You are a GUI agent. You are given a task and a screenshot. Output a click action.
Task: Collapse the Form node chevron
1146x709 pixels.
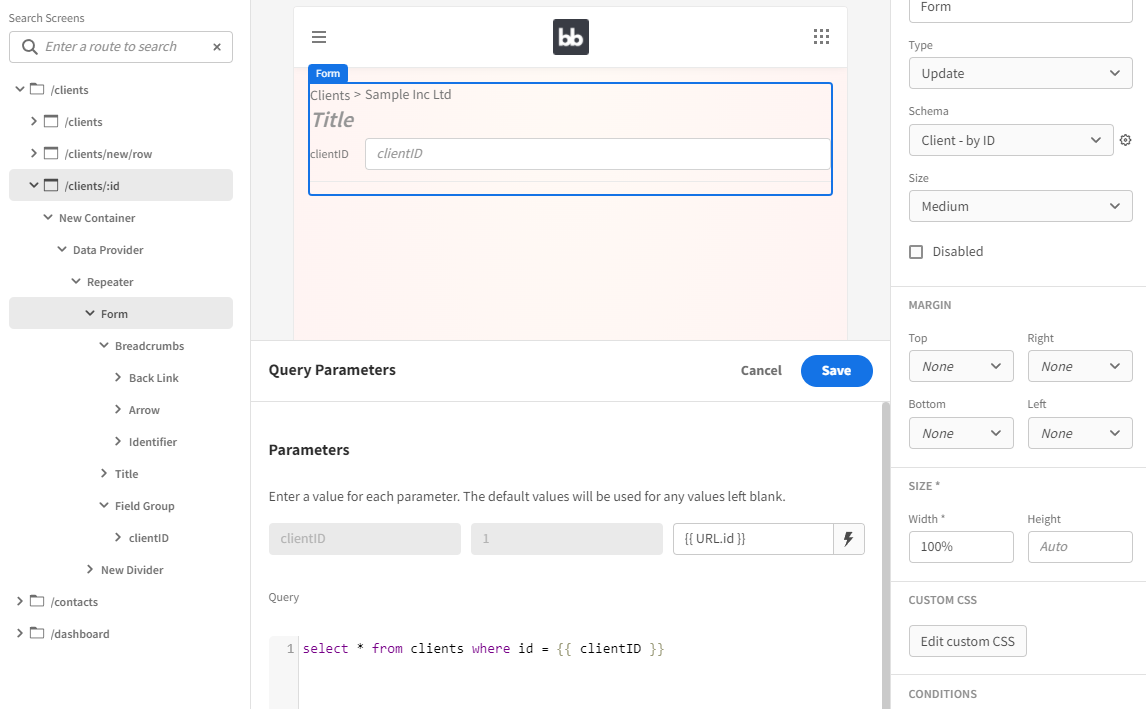point(90,314)
